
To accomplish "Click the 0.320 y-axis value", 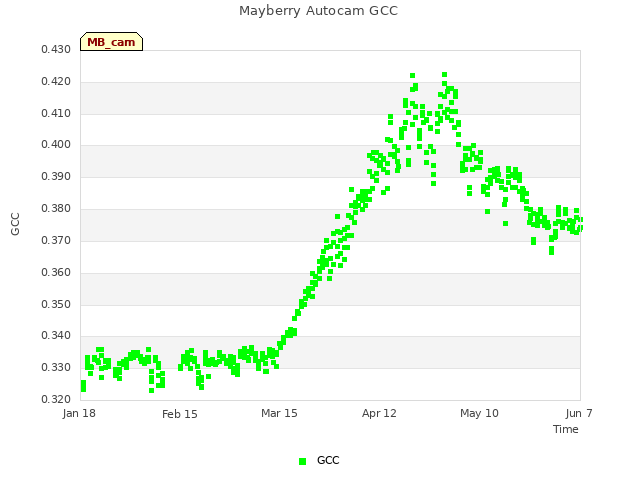I will [56, 399].
